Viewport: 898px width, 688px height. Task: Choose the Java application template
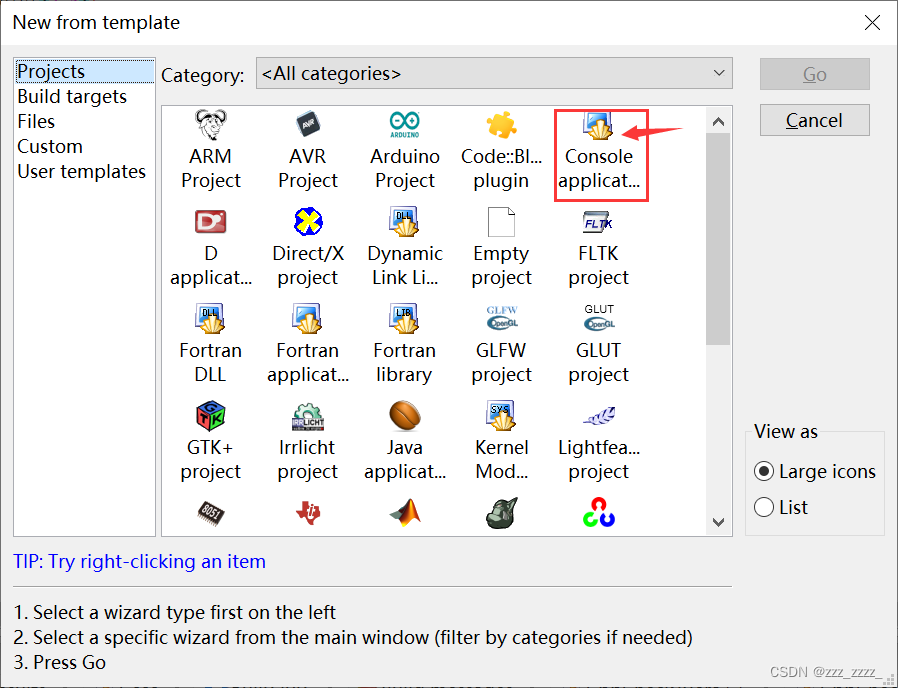[404, 442]
